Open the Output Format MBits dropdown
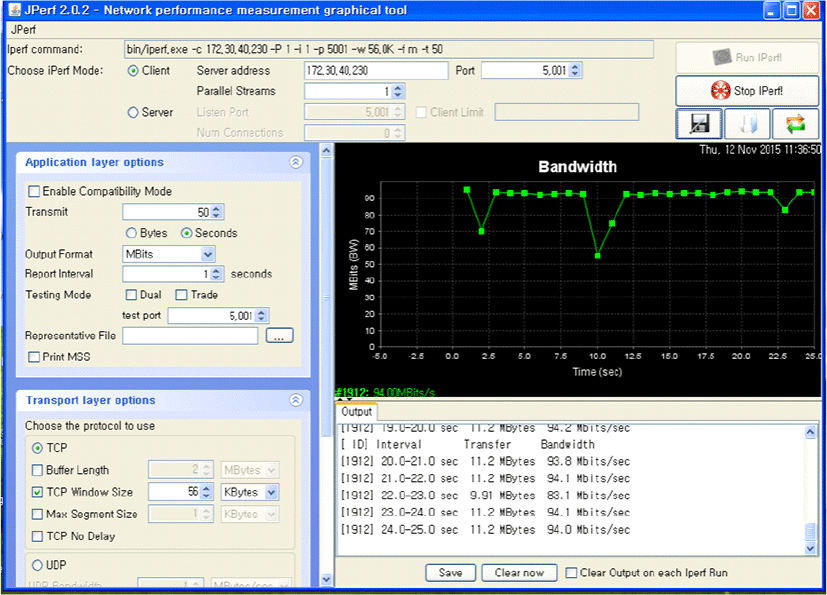 [x=208, y=254]
